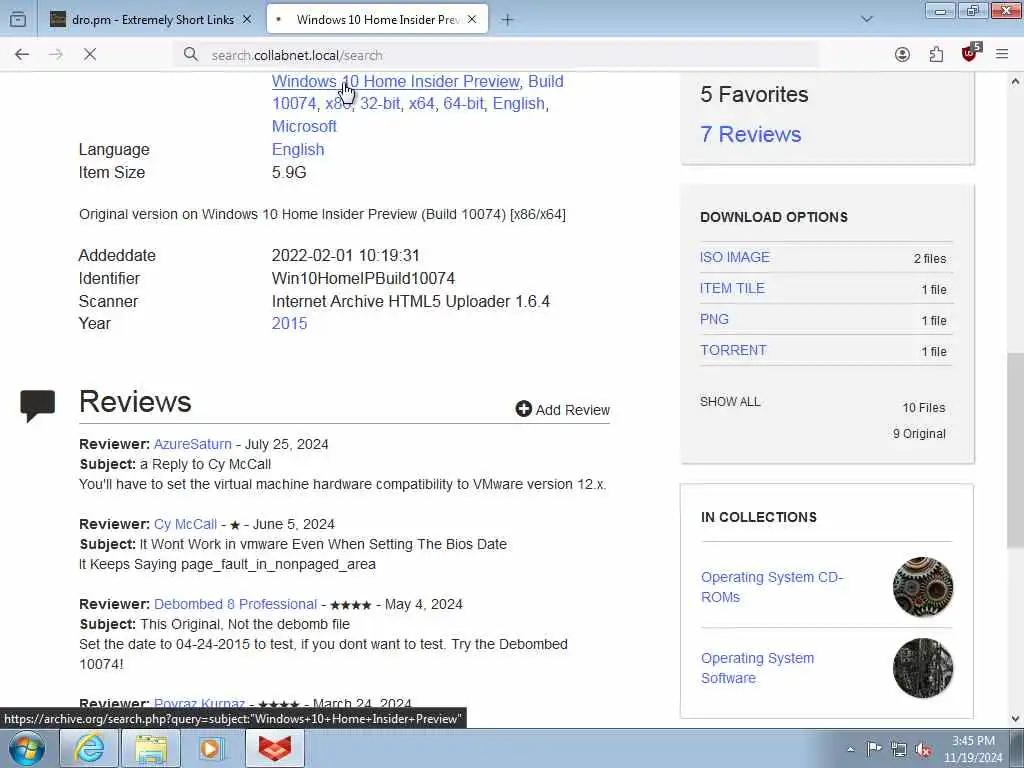Open the Windows Start menu orb
Viewport: 1024px width, 768px height.
(26, 748)
